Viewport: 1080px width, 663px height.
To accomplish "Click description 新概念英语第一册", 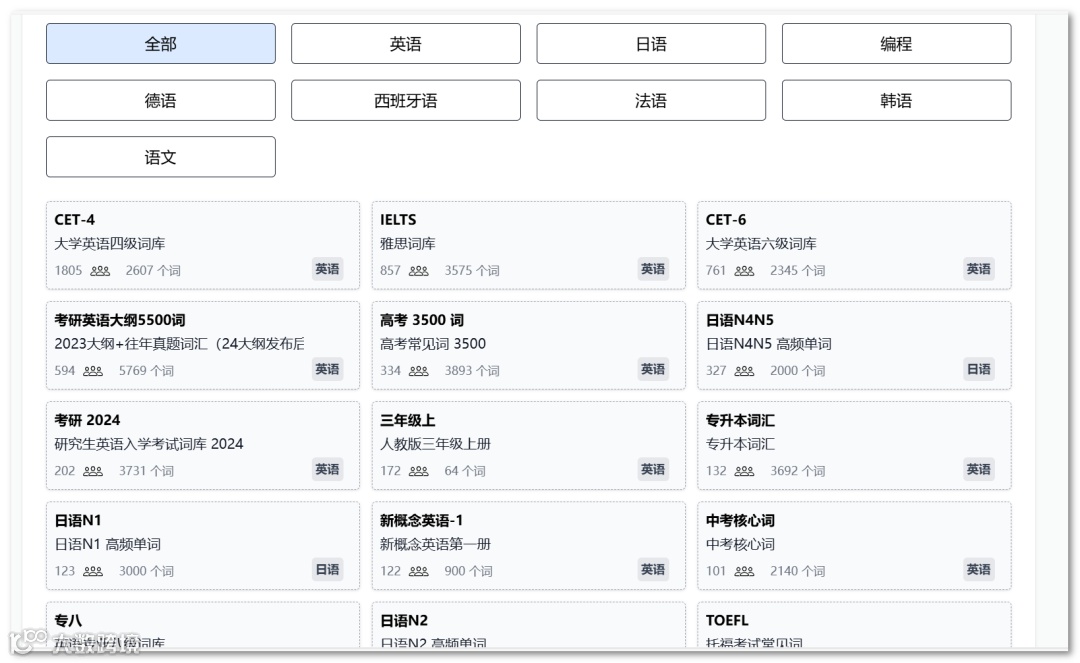I will [x=435, y=544].
